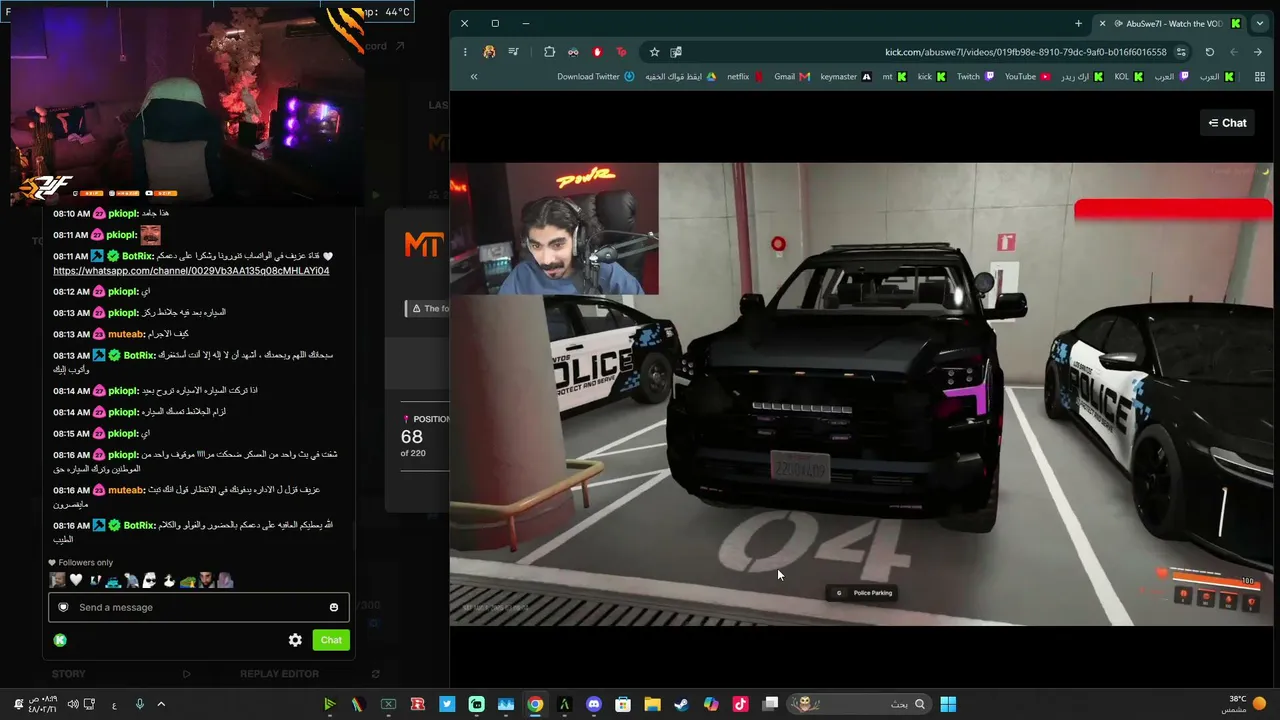Image resolution: width=1280 pixels, height=720 pixels.
Task: Open the weather widget showing 38°C
Action: [x=1245, y=704]
